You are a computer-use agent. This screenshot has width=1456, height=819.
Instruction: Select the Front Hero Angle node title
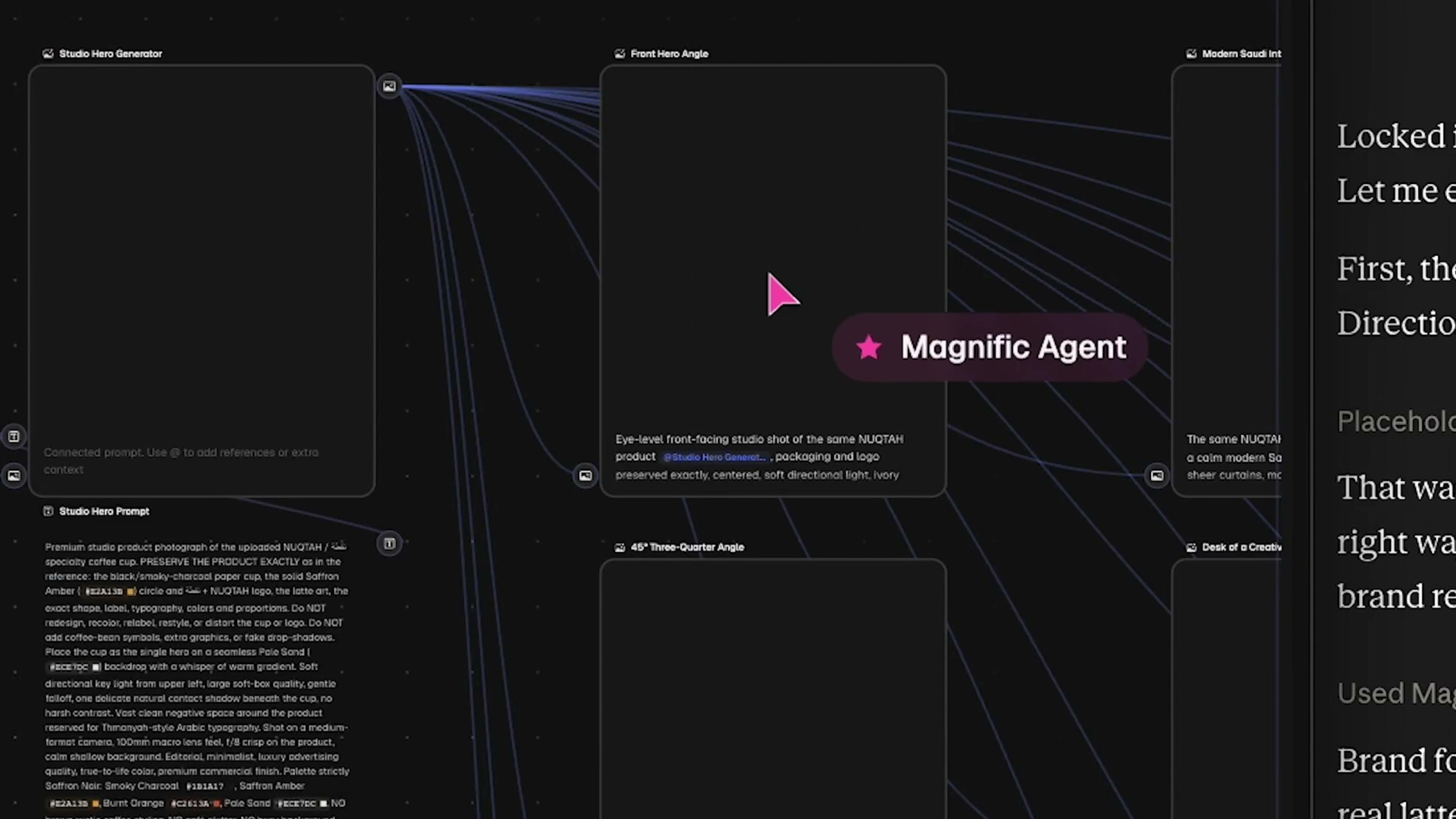(x=669, y=54)
